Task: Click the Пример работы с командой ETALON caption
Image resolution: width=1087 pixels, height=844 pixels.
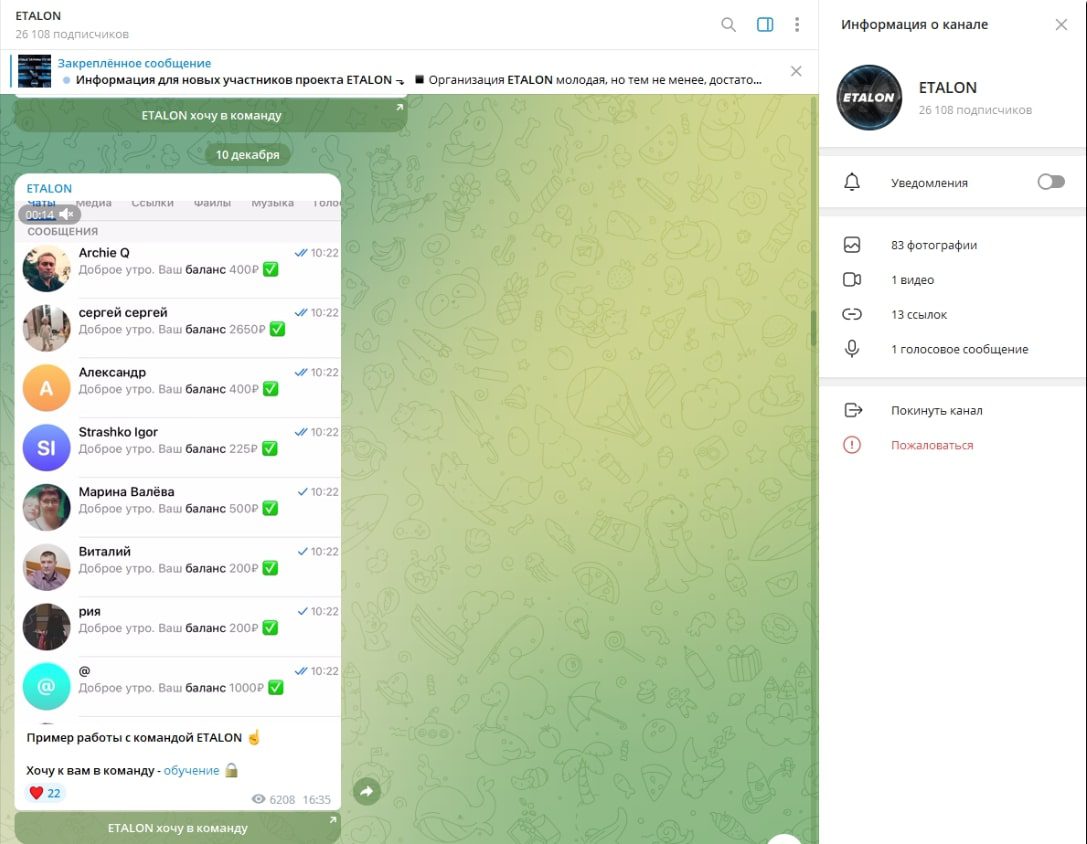Action: tap(134, 737)
